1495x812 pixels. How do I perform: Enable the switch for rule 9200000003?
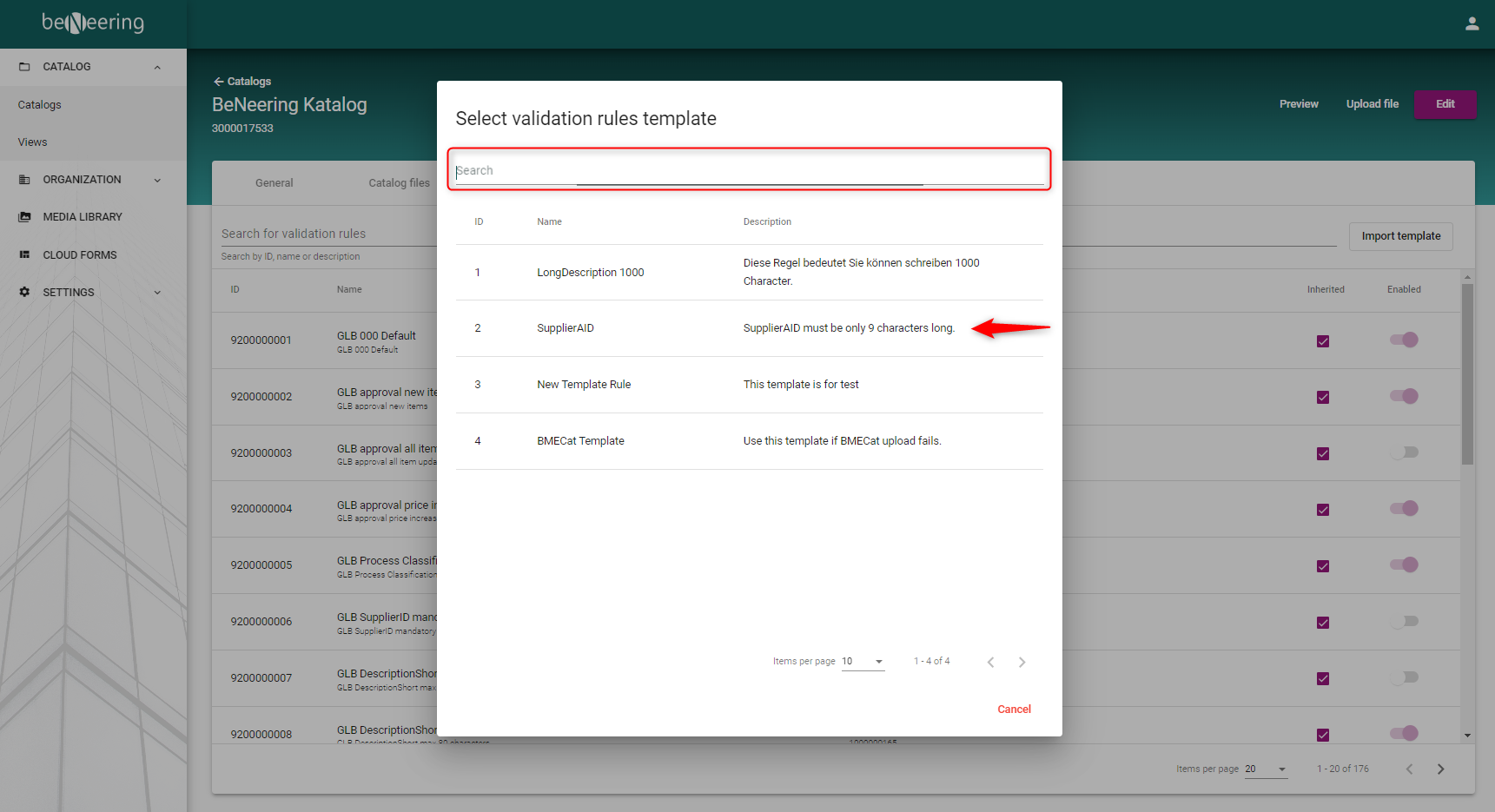click(x=1404, y=452)
